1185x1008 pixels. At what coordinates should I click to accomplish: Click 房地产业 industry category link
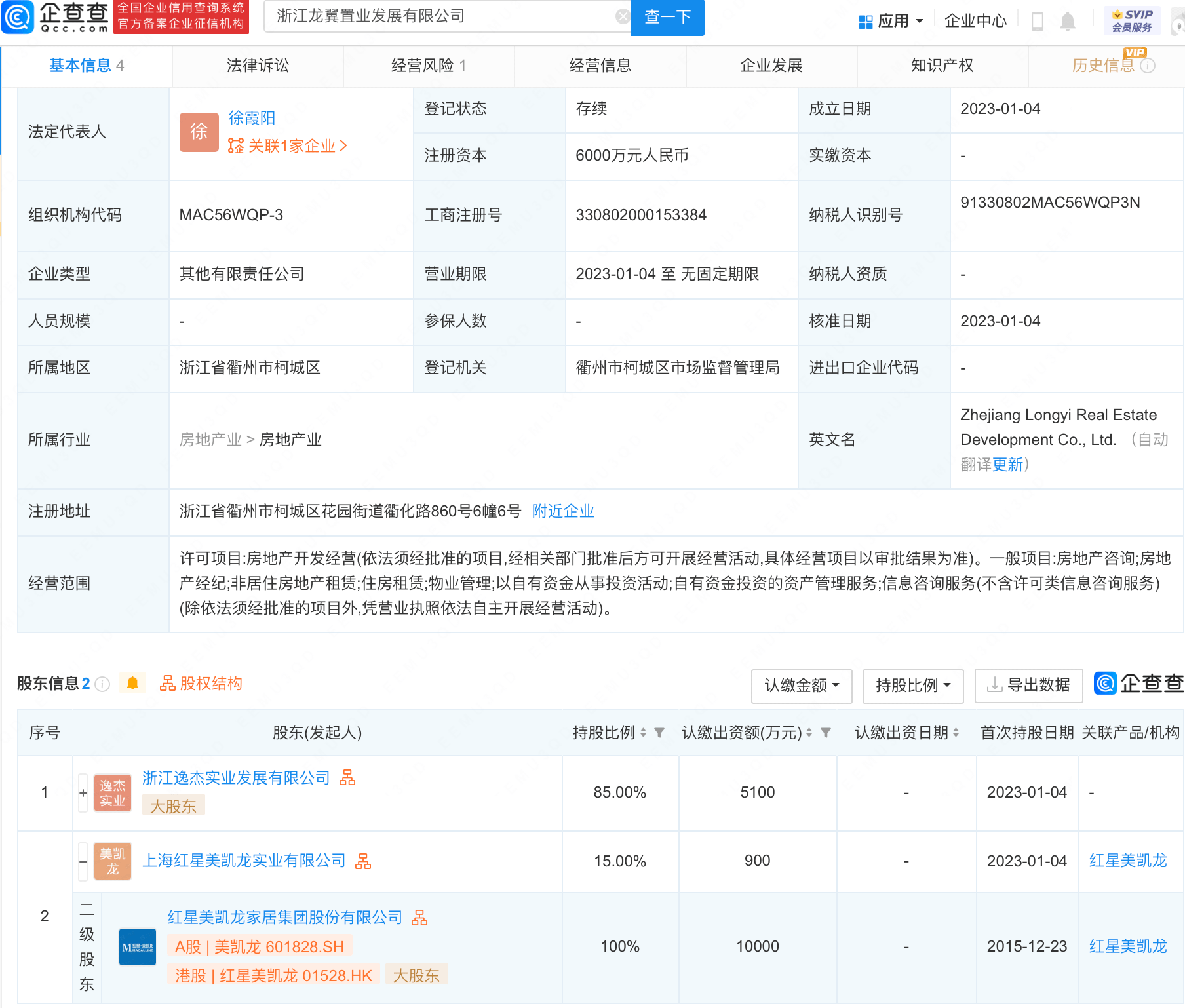210,440
